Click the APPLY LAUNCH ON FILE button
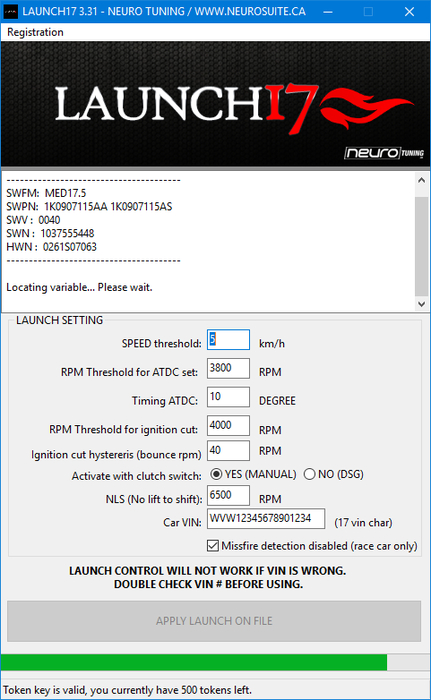Viewport: 431px width, 700px height. tap(214, 621)
